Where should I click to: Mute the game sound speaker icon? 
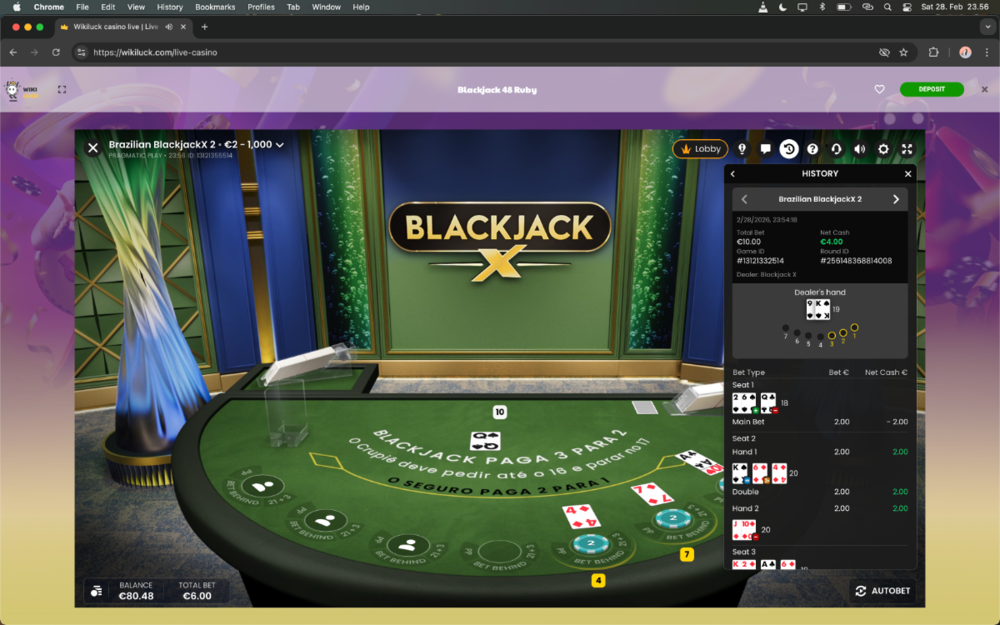click(859, 149)
